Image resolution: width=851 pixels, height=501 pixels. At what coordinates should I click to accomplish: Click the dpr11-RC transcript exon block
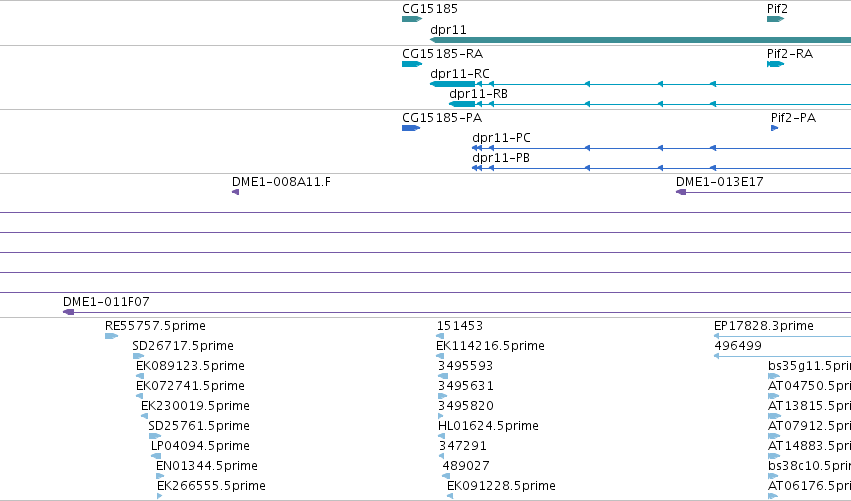[x=453, y=84]
